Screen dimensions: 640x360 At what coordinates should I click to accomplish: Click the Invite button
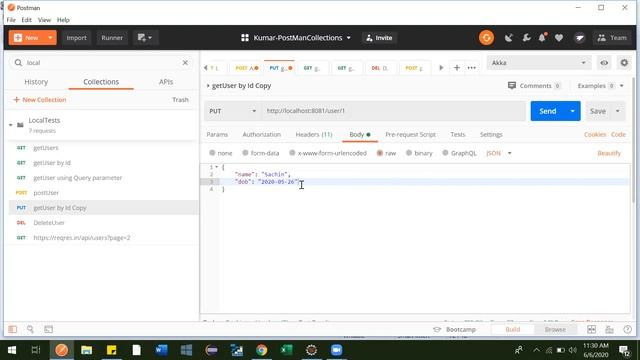click(379, 38)
